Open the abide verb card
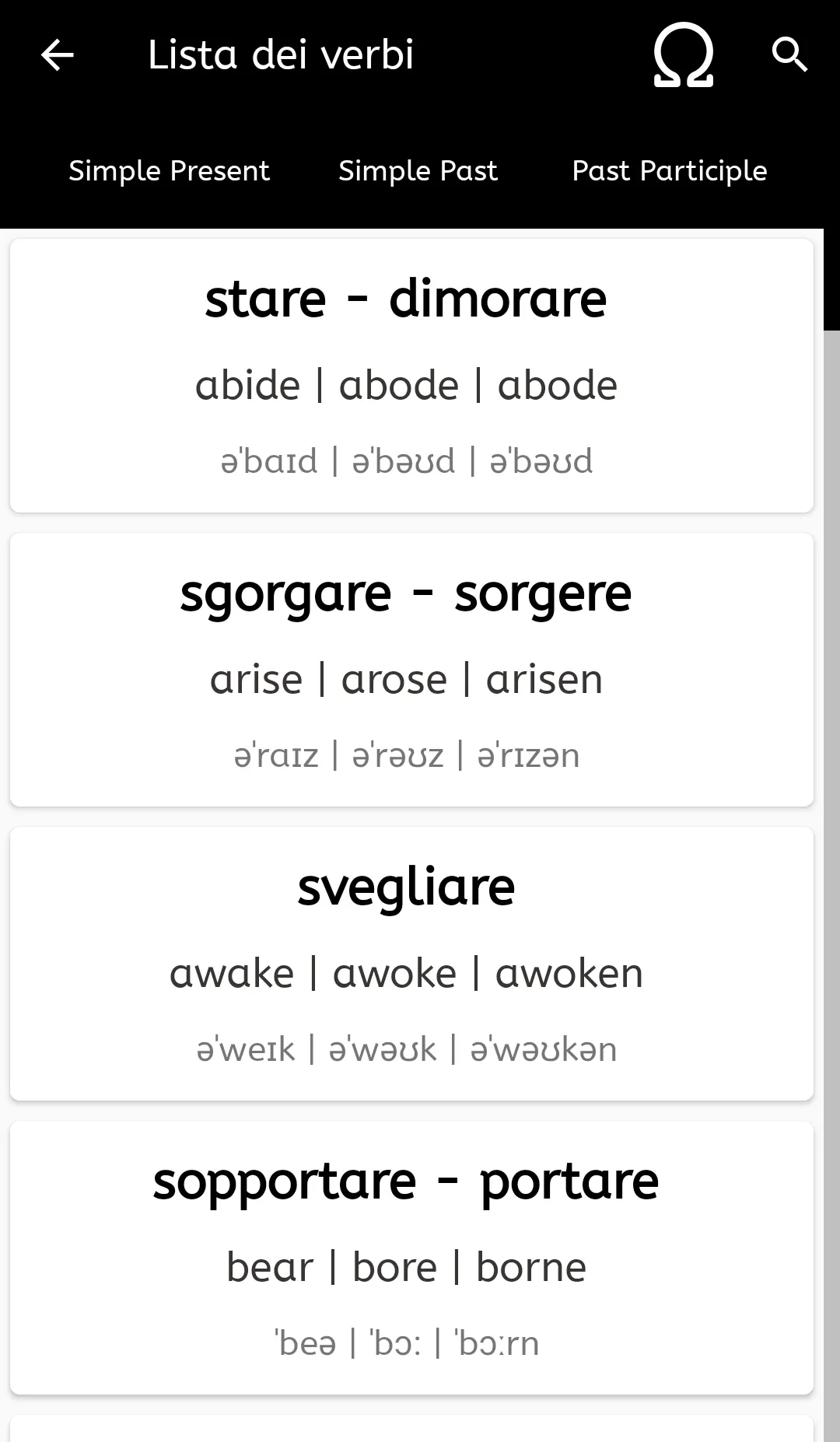 point(411,376)
